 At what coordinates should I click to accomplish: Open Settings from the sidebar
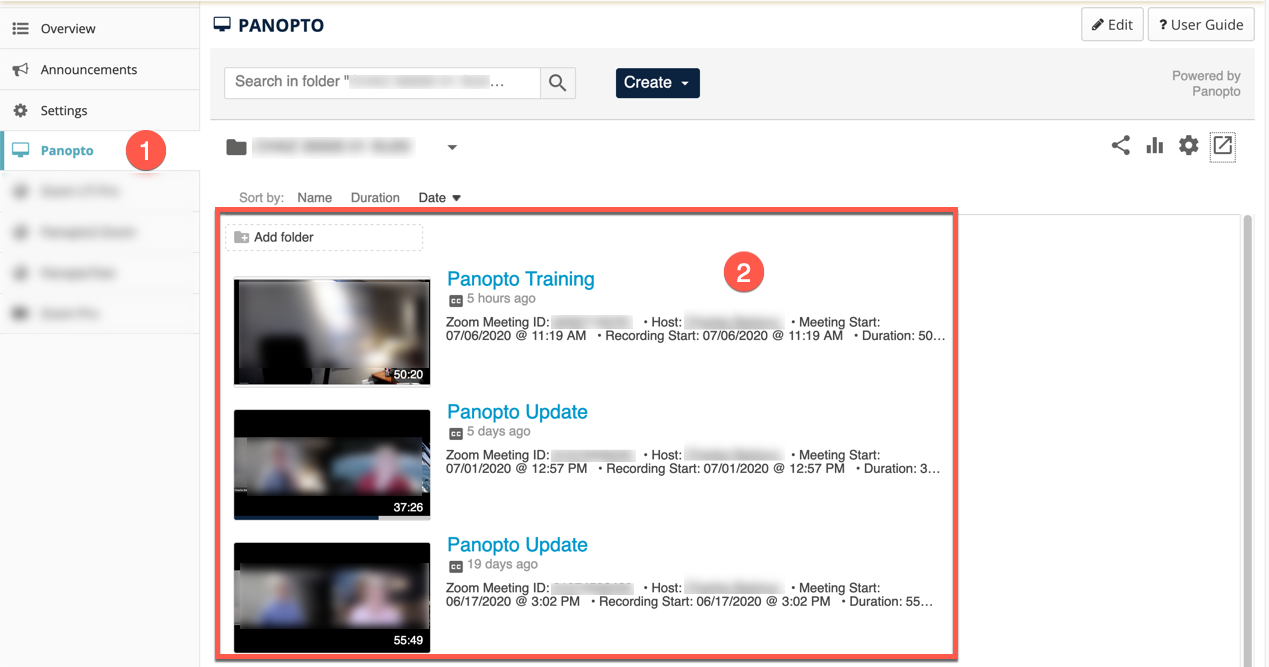tap(64, 111)
